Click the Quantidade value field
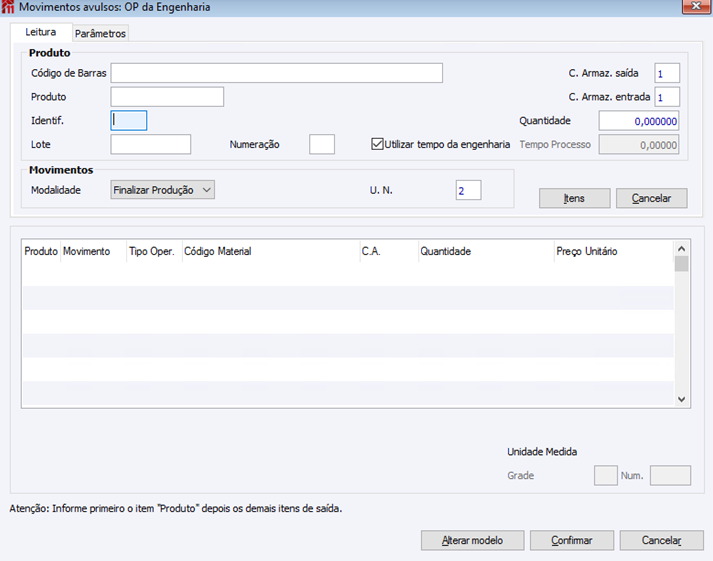 [x=639, y=121]
